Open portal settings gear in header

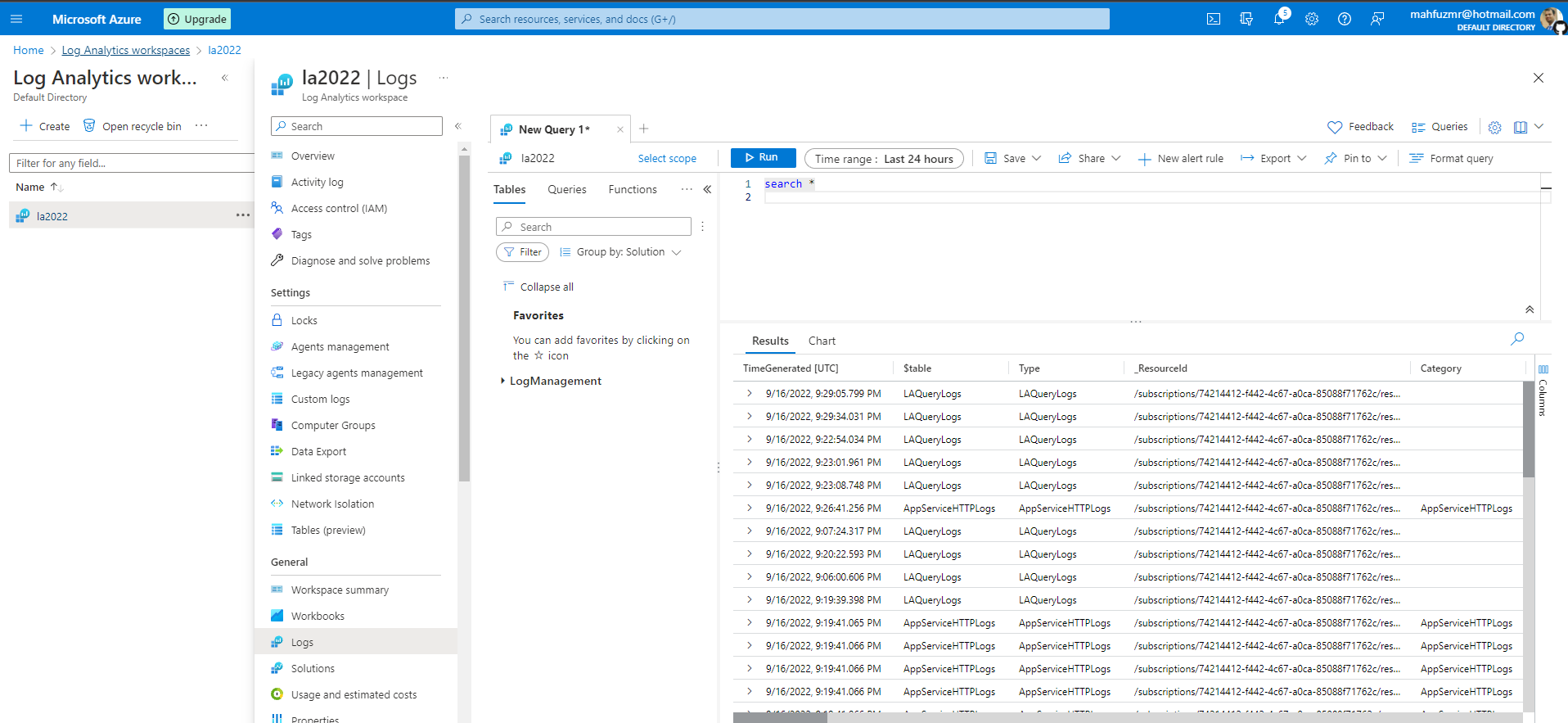click(1312, 19)
